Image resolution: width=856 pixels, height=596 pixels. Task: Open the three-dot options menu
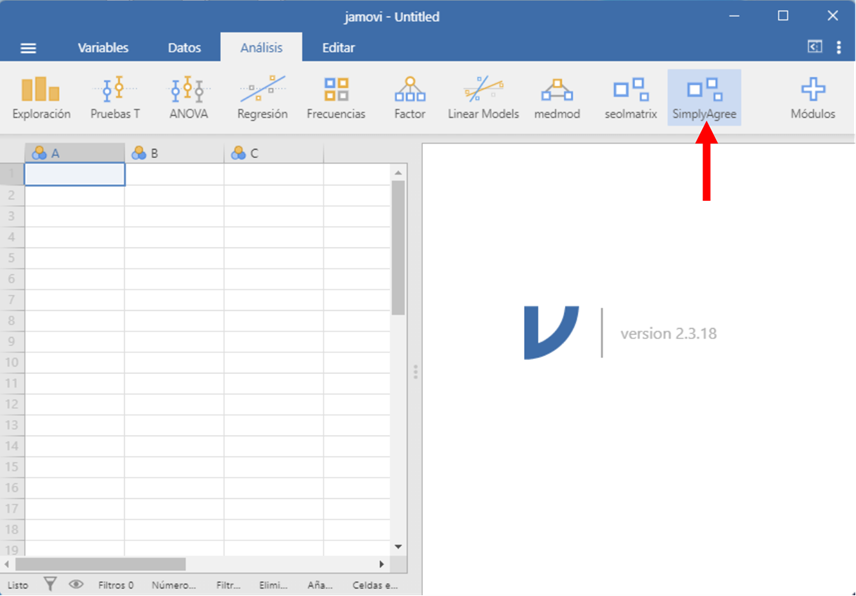pyautogui.click(x=838, y=47)
